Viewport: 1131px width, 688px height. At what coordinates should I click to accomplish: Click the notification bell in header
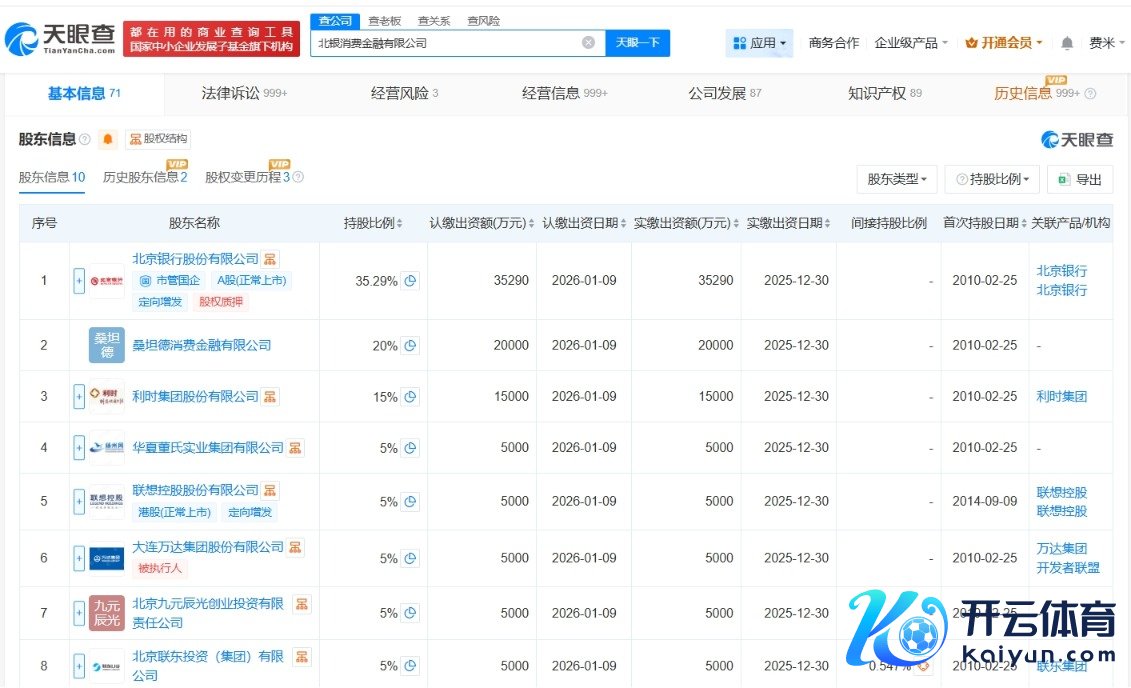pos(1067,43)
